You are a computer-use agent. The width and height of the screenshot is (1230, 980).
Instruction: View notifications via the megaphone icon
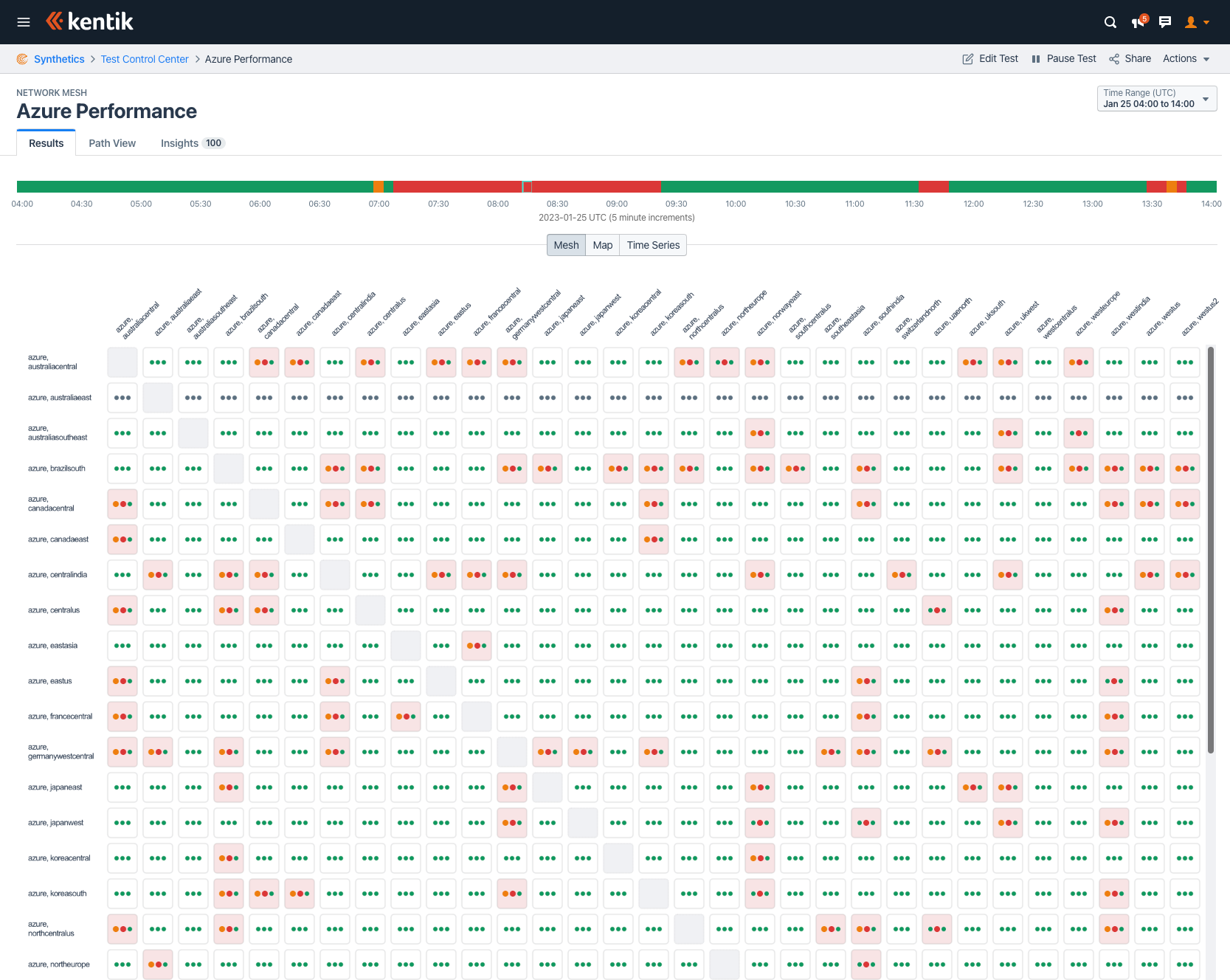(x=1139, y=22)
